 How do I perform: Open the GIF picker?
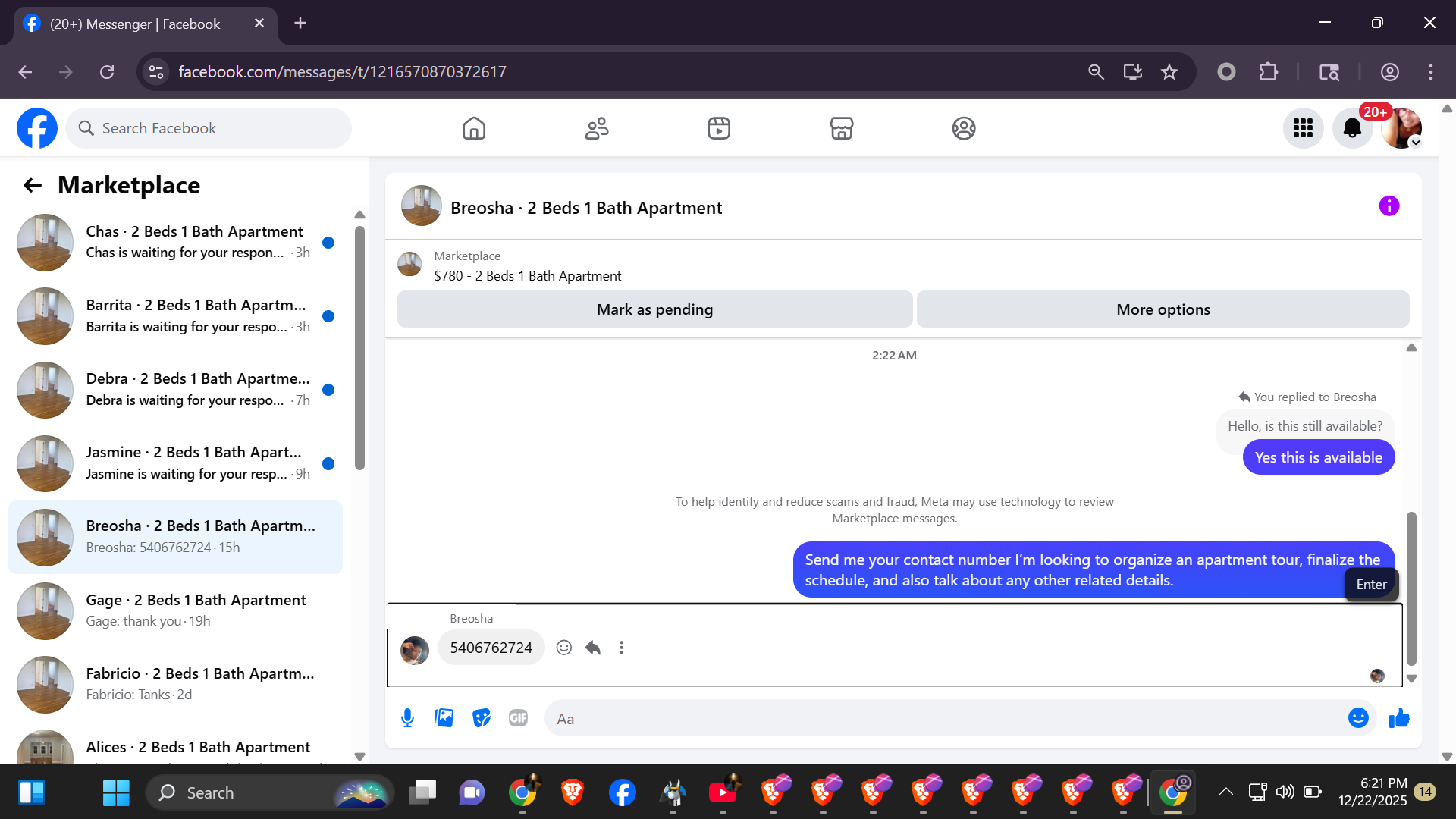518,718
